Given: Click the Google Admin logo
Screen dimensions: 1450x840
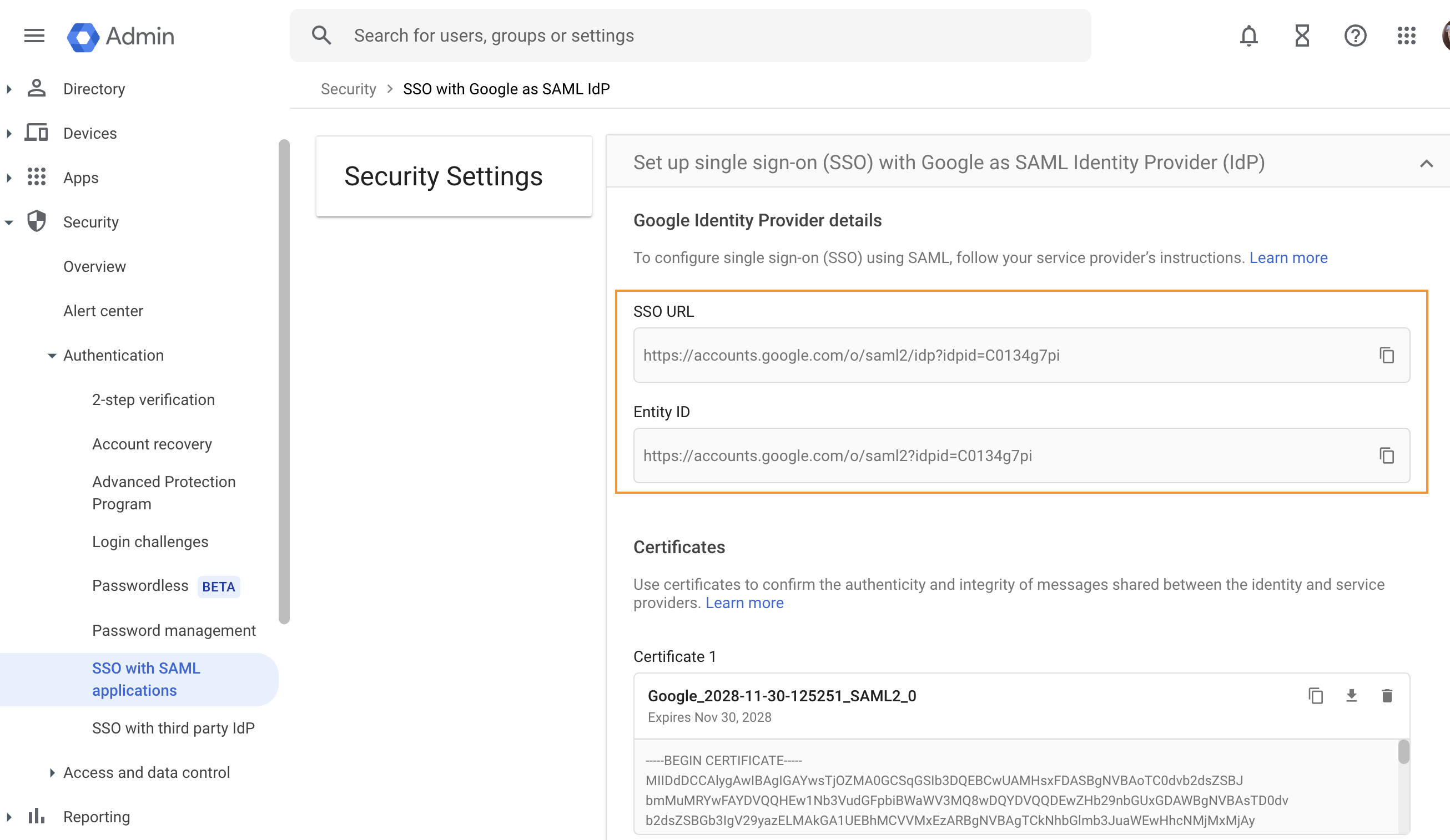Looking at the screenshot, I should coord(121,36).
